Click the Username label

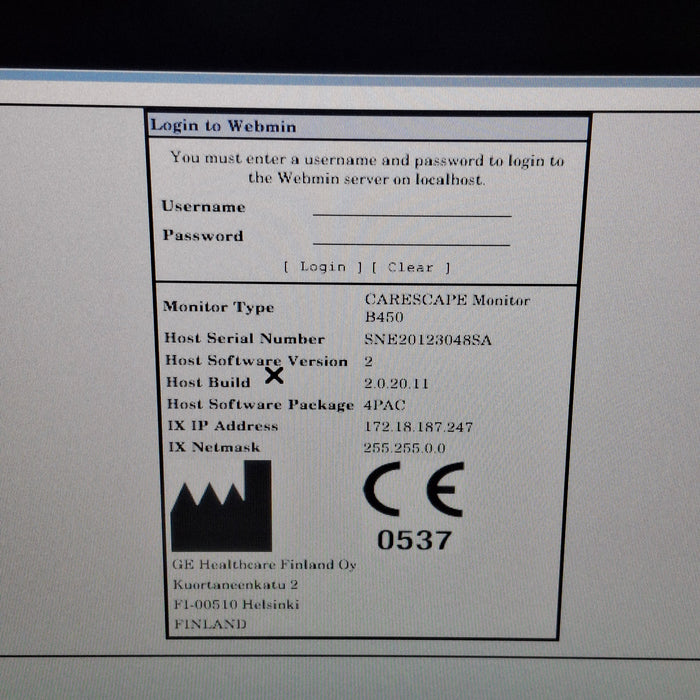click(203, 207)
